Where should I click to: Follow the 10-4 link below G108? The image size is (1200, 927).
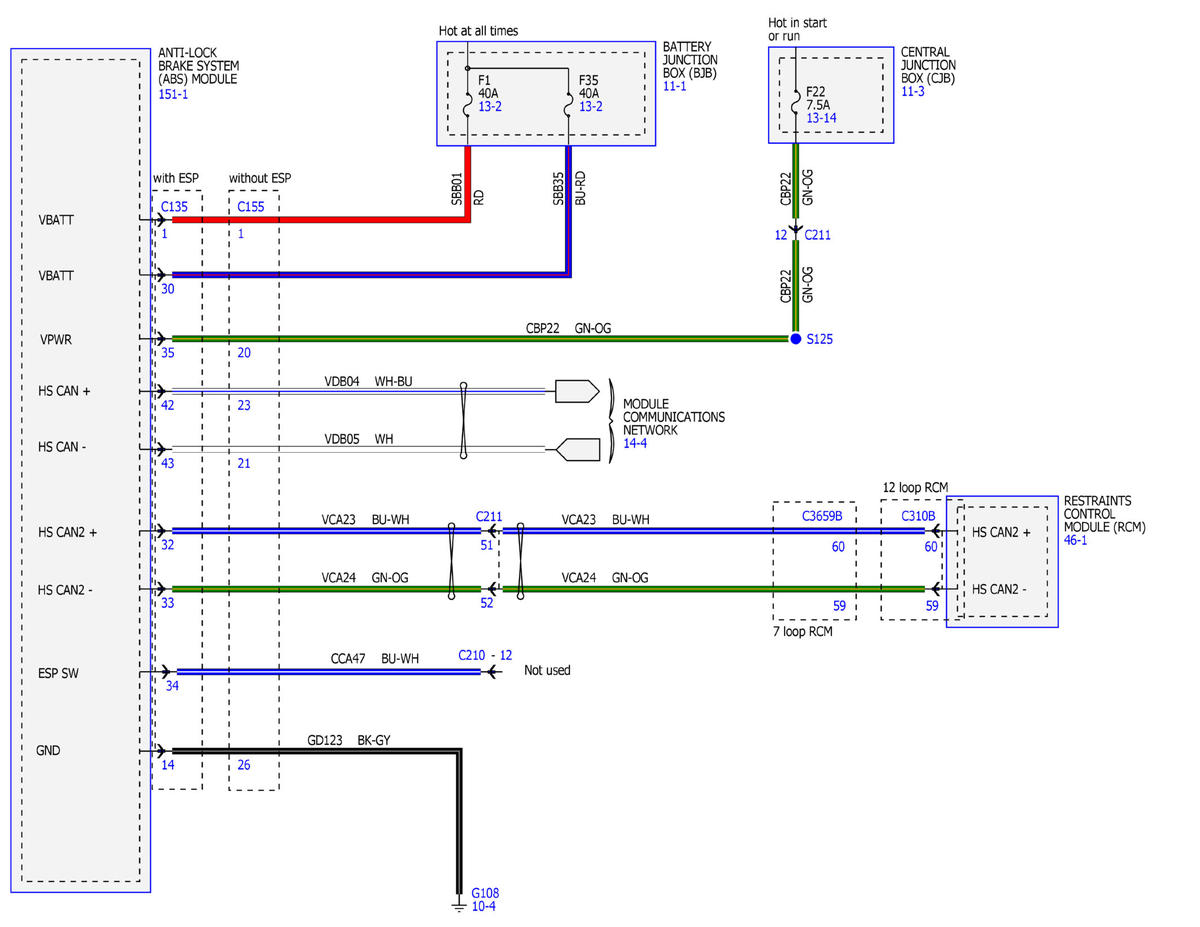pos(483,907)
